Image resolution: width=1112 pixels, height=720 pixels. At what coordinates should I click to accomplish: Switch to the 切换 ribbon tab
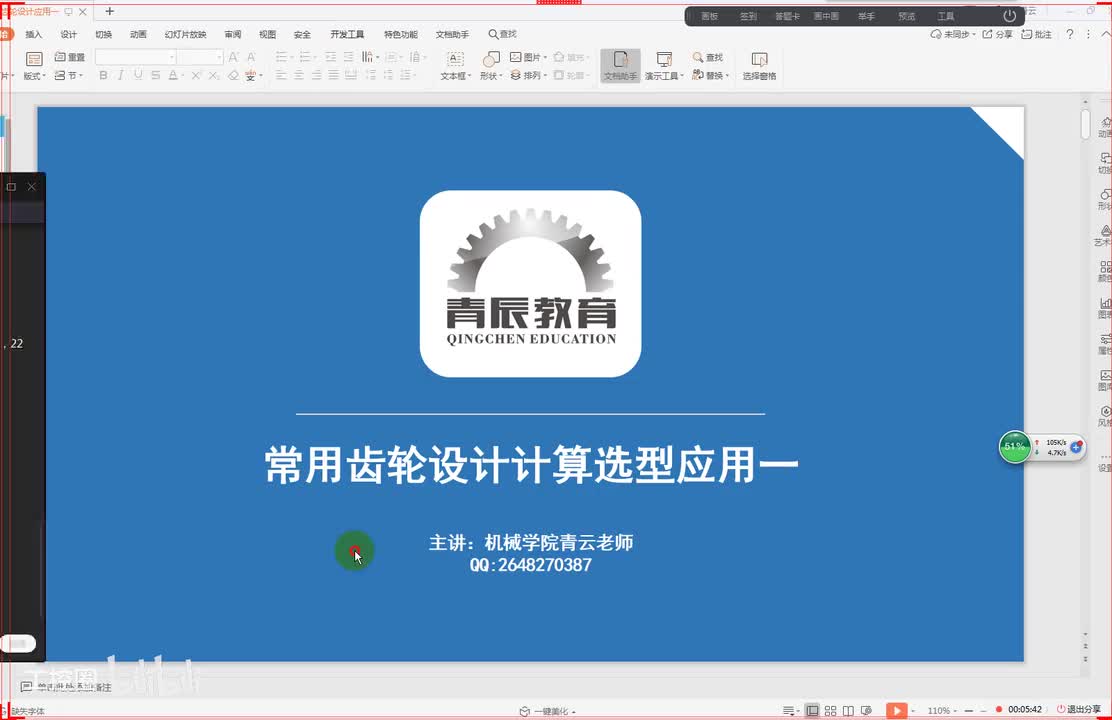(104, 34)
